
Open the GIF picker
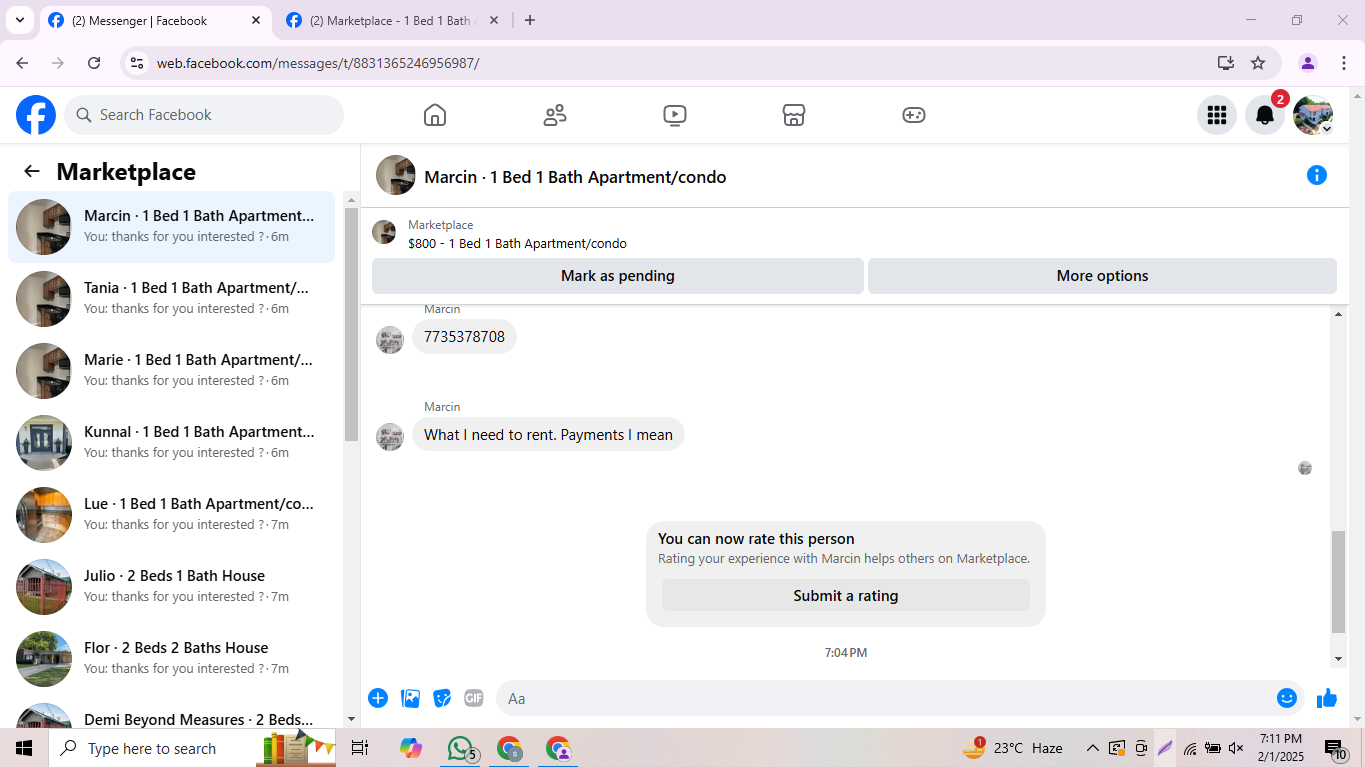[x=474, y=698]
